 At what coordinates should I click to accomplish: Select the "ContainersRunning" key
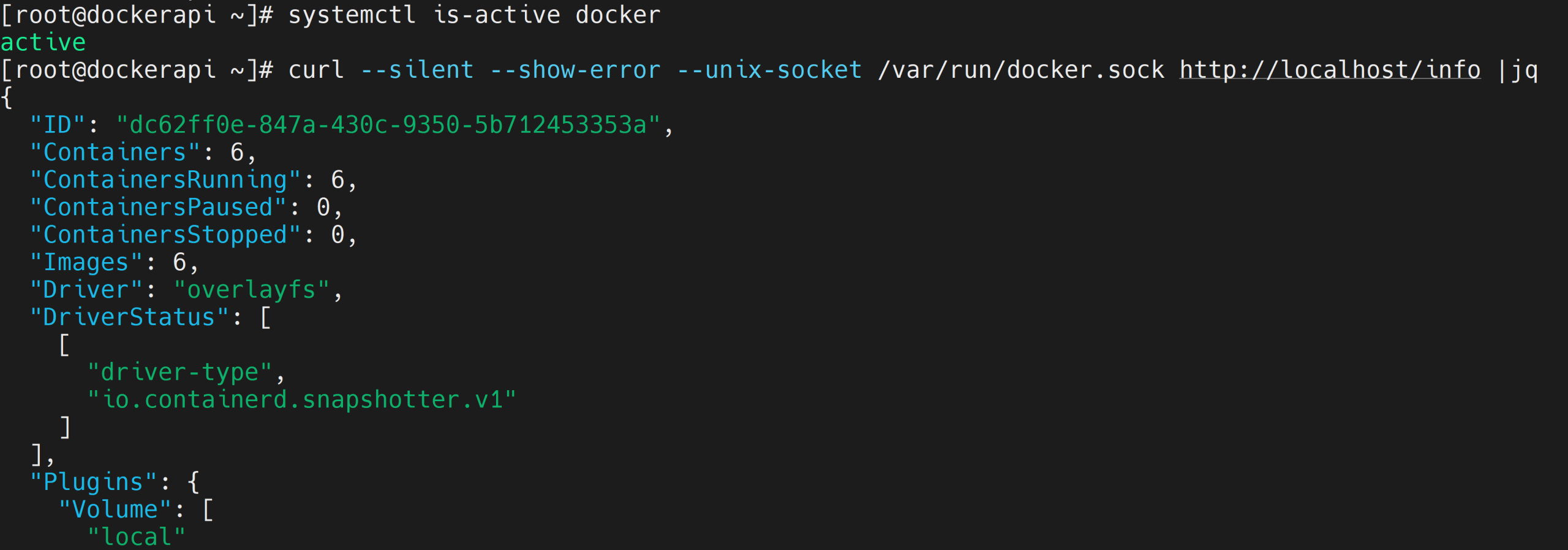[x=165, y=180]
